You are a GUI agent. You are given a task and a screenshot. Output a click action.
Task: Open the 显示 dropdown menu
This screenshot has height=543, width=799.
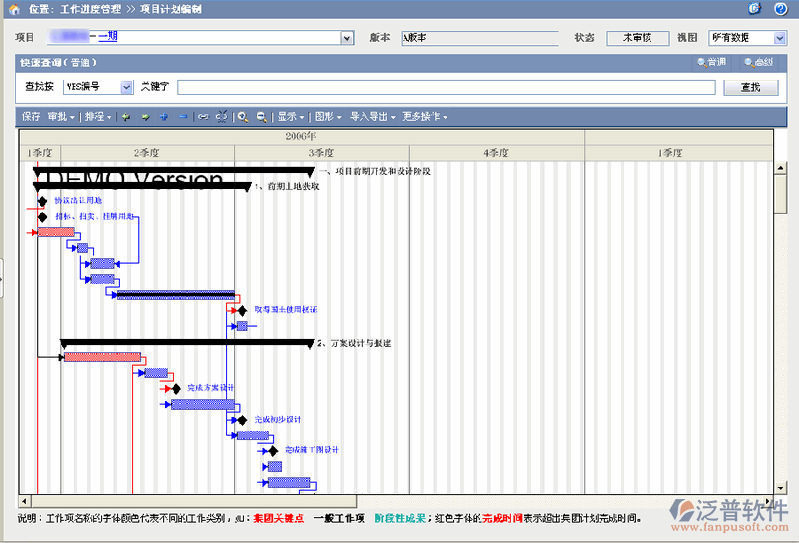pyautogui.click(x=291, y=117)
